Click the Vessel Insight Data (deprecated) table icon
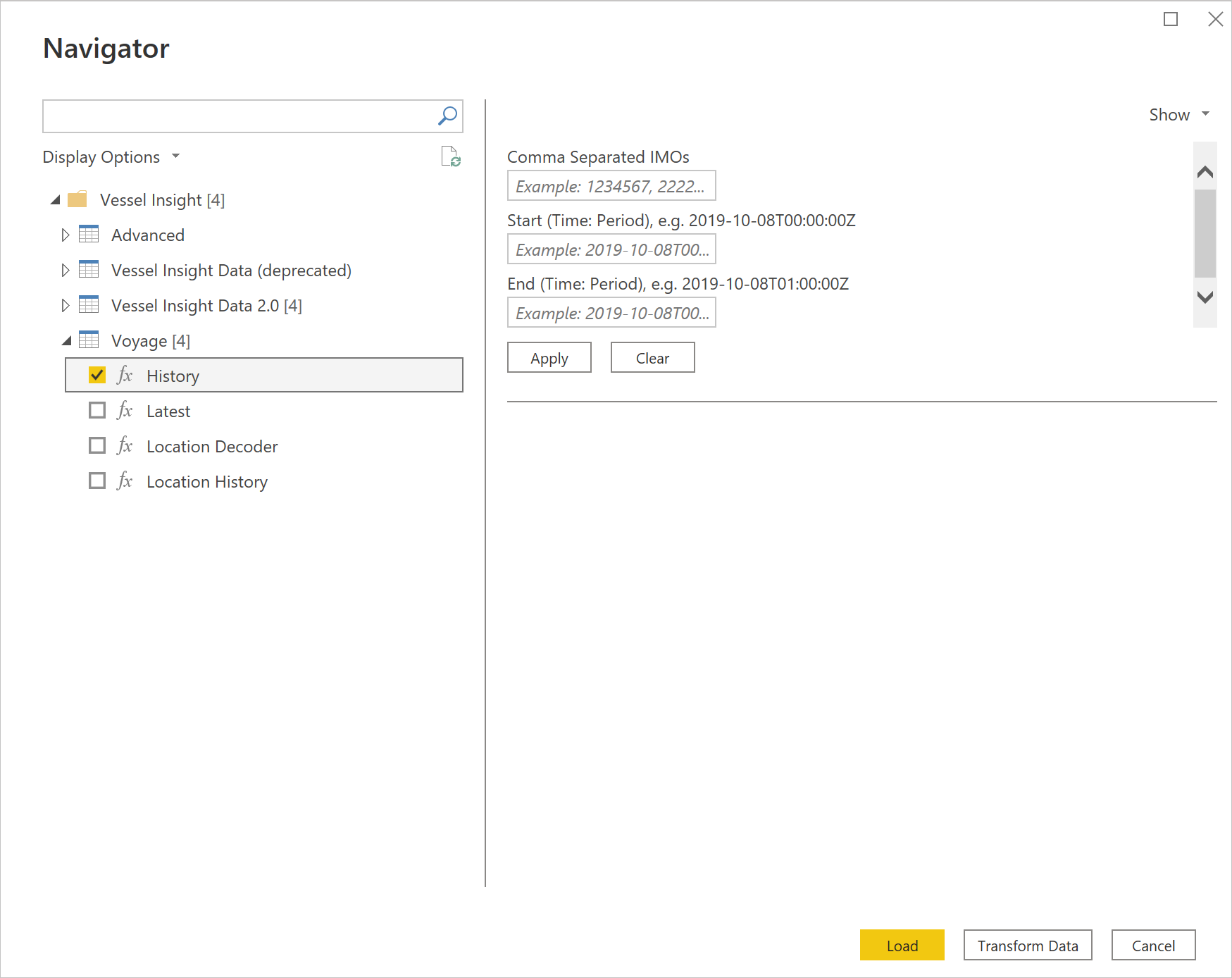1232x978 pixels. coord(89,269)
